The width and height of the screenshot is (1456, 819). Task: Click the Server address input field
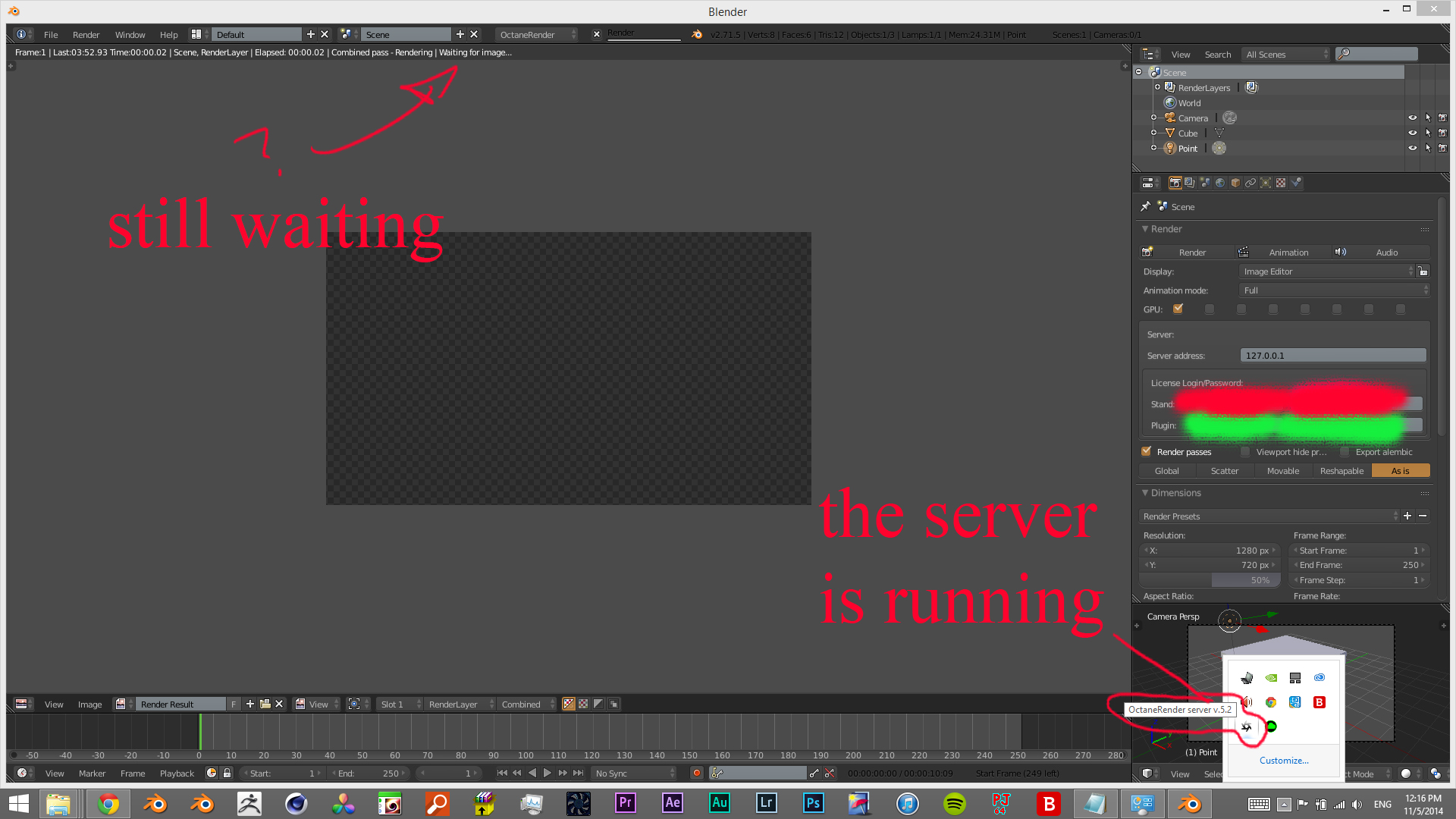coord(1332,356)
